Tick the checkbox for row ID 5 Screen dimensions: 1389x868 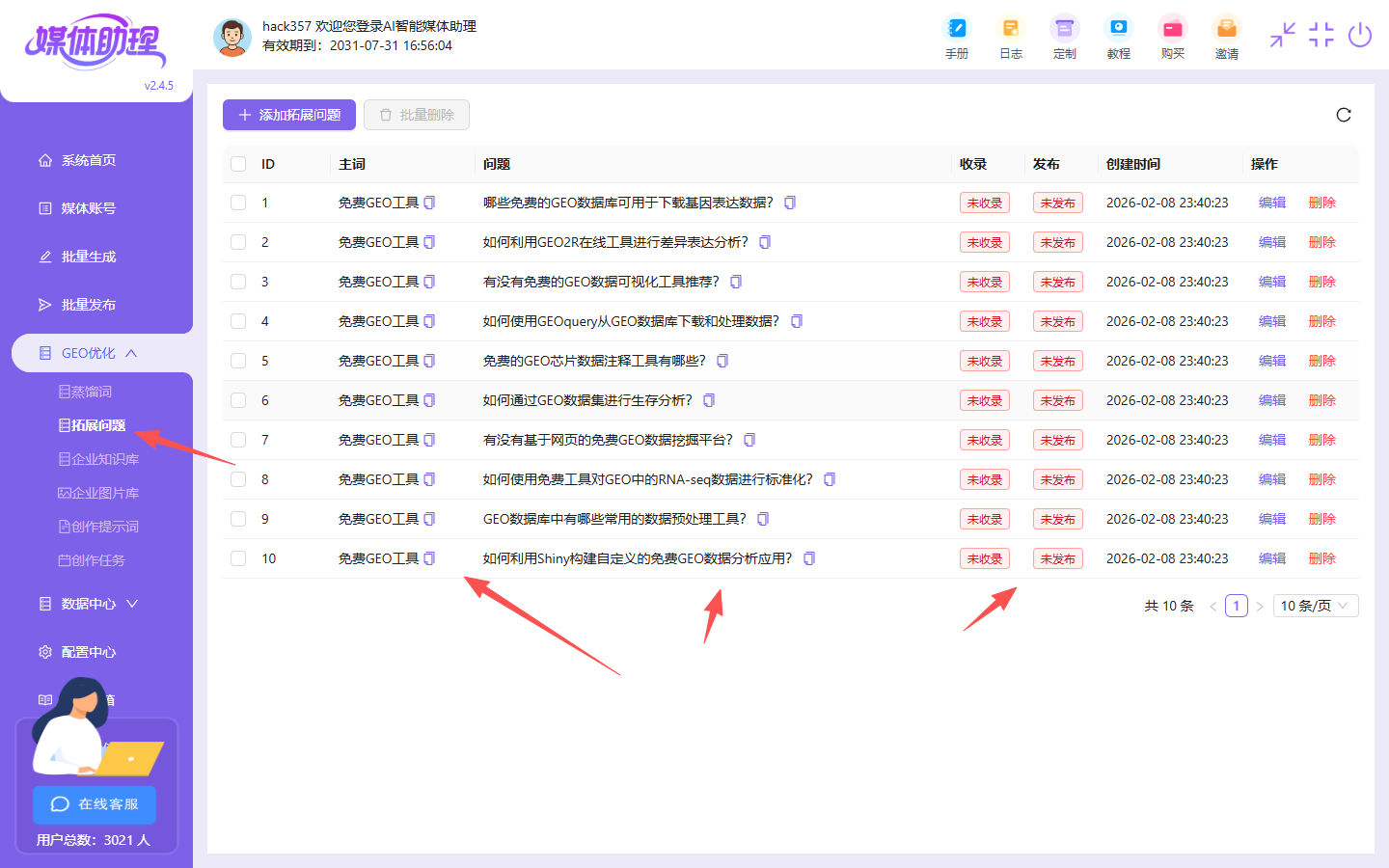coord(238,361)
